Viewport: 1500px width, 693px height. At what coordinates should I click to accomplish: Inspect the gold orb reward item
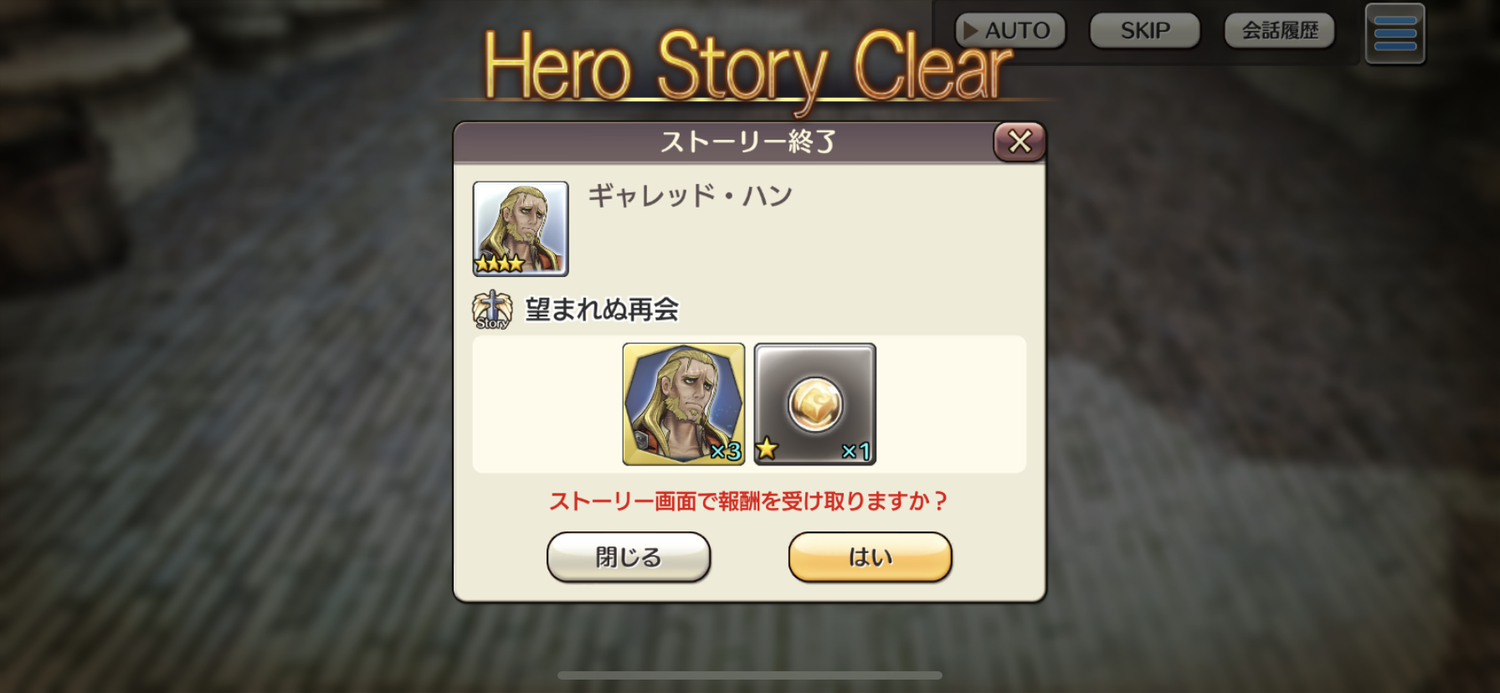coord(815,404)
